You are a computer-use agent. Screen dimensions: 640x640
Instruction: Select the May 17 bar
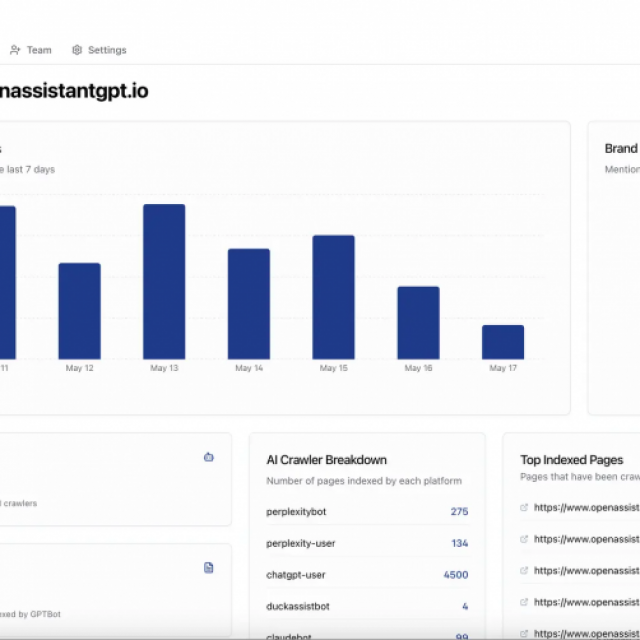[x=503, y=342]
